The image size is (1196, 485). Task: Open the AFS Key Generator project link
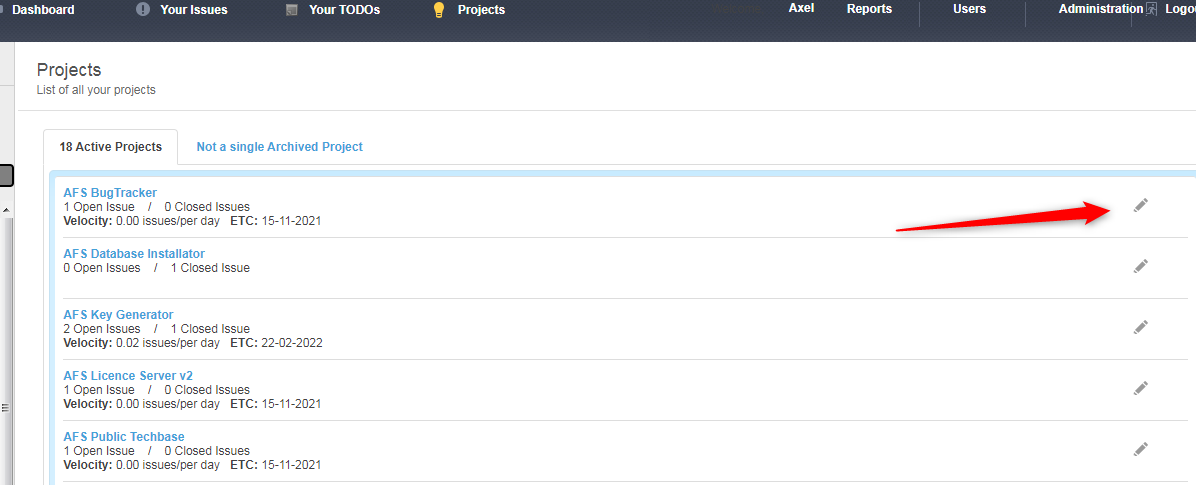[x=118, y=314]
